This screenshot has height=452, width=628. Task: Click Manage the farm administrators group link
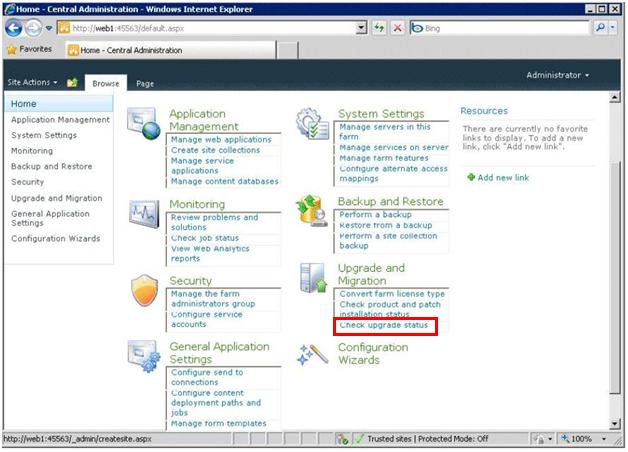click(213, 299)
